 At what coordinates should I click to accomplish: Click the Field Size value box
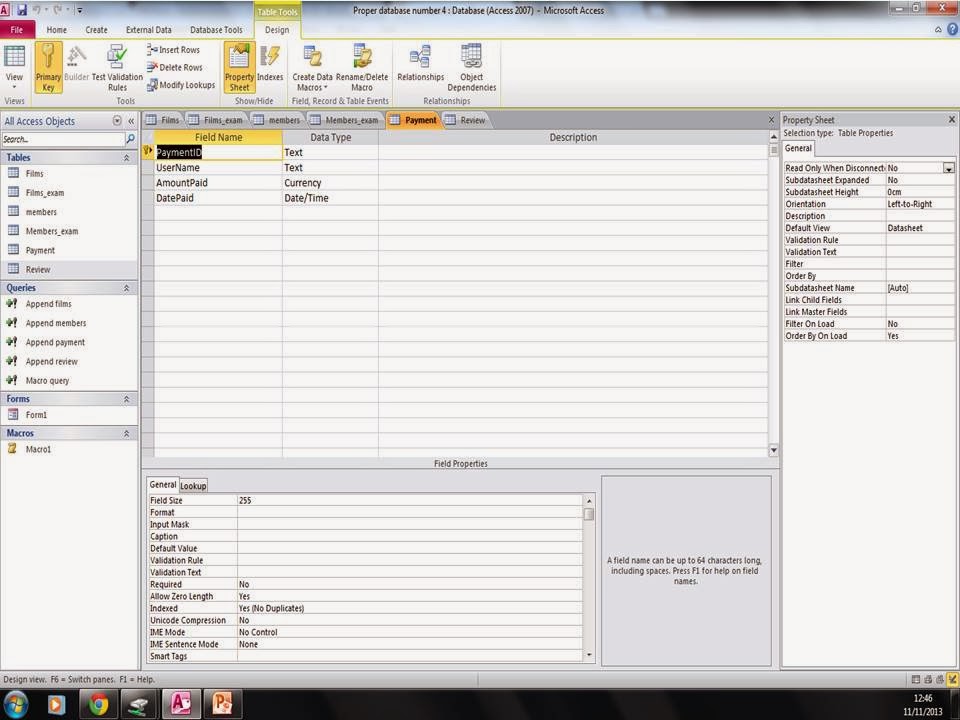point(409,500)
